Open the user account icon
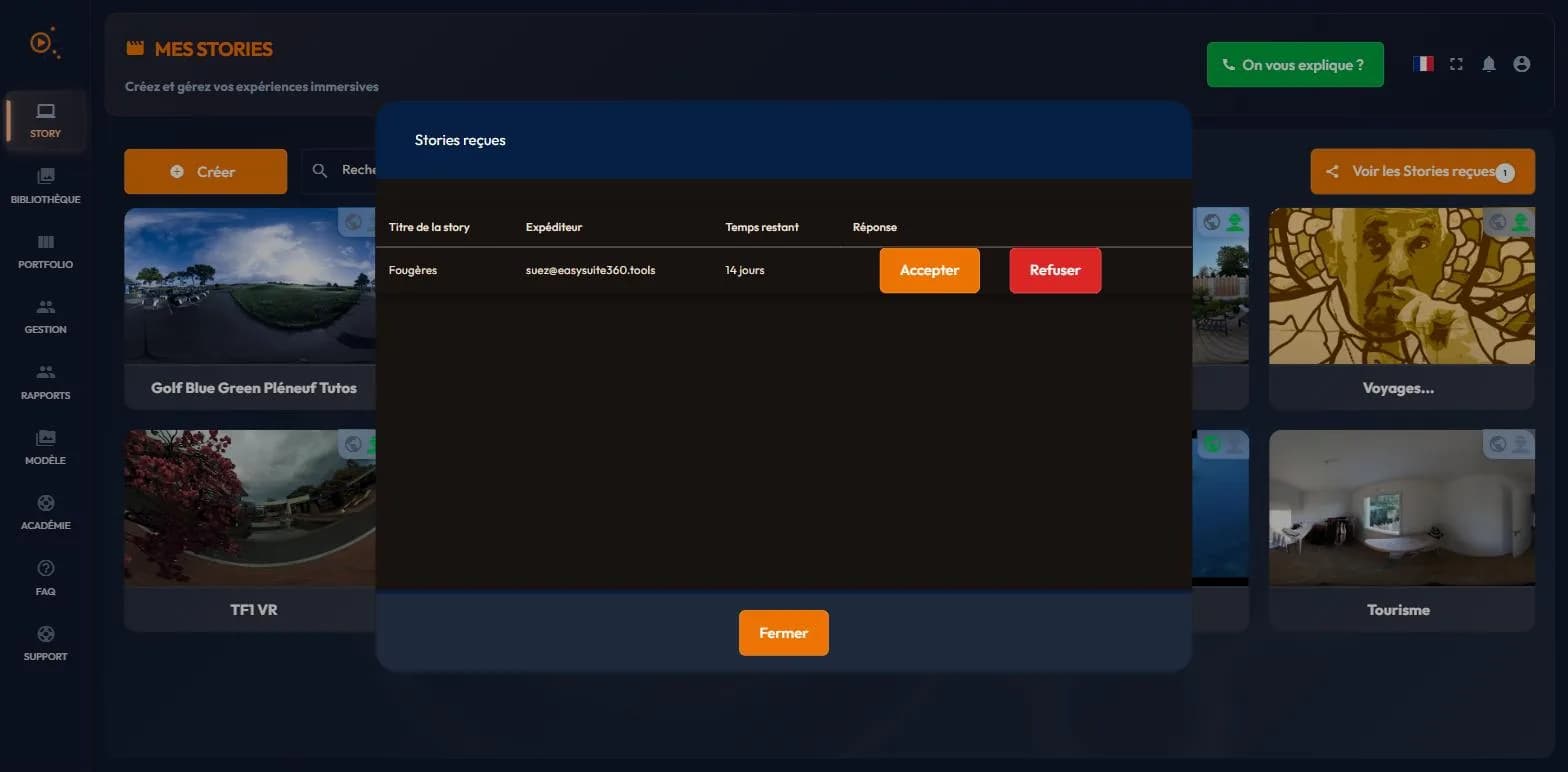The image size is (1568, 772). [x=1522, y=64]
